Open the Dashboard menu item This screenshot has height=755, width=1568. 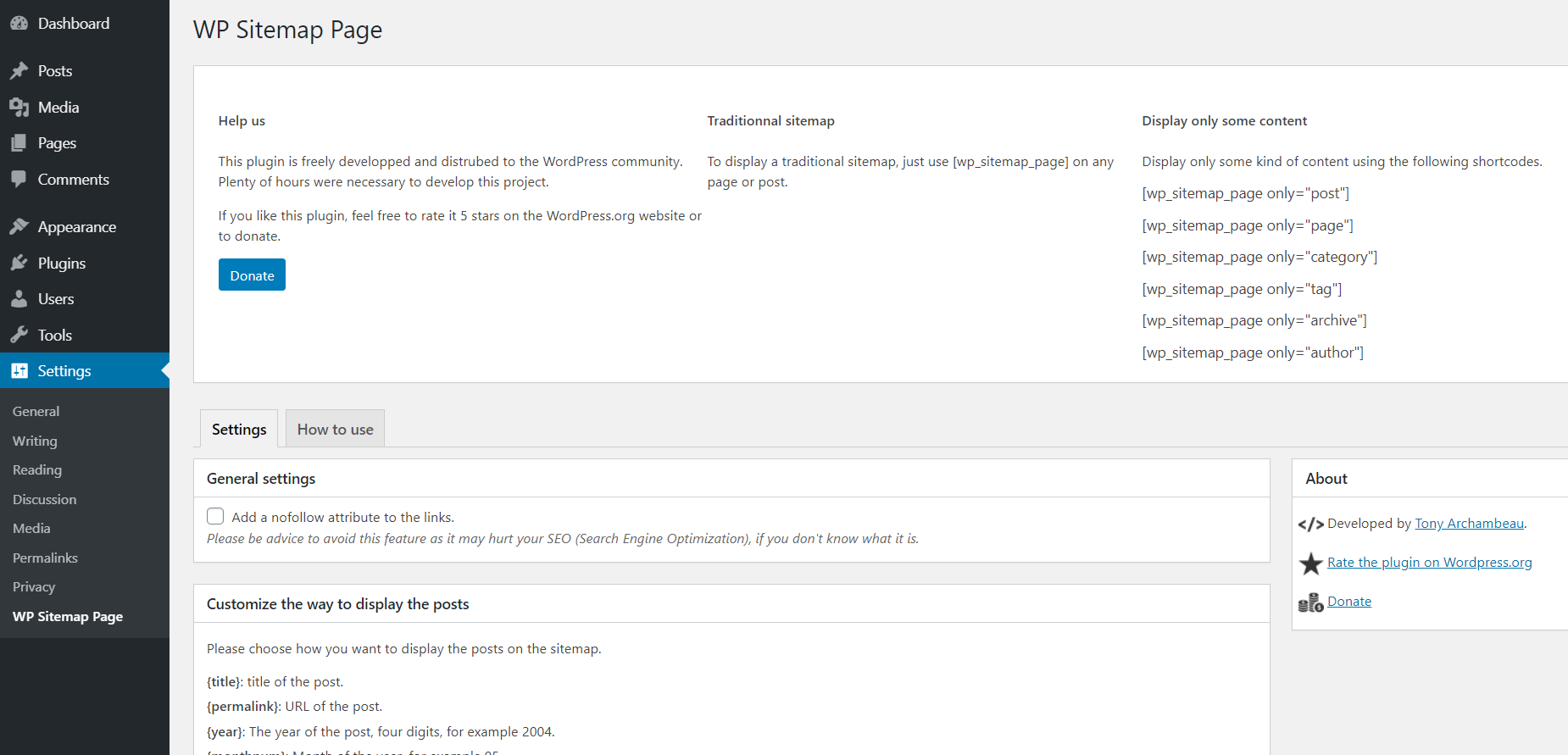74,24
